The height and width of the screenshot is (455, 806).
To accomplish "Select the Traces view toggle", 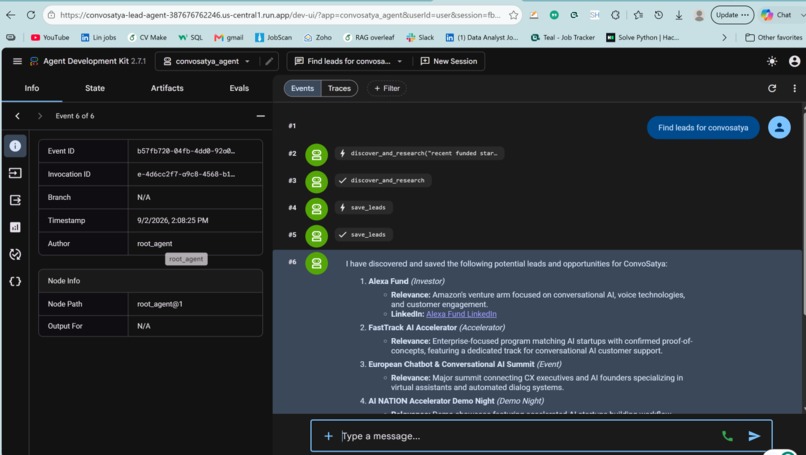I will (x=339, y=88).
